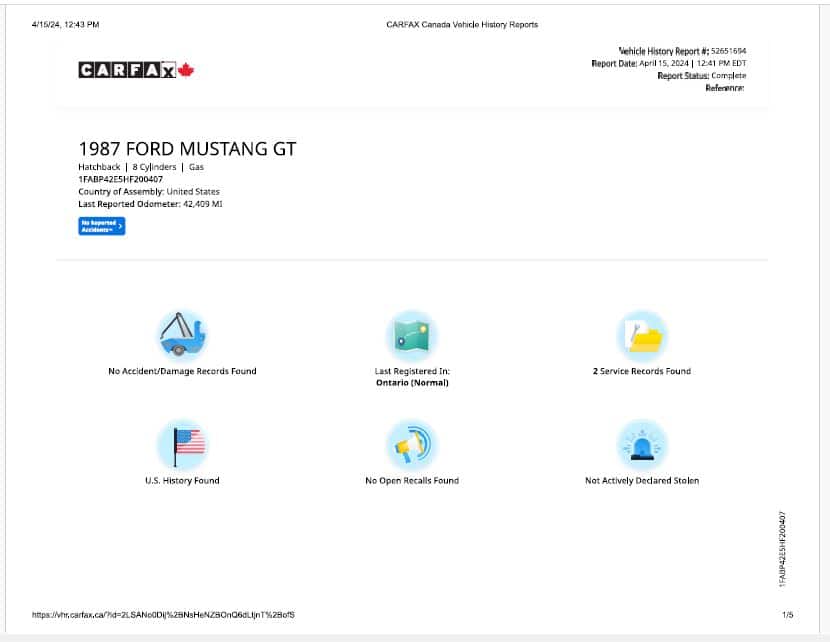The image size is (830, 642).
Task: Click Country of Assembly: United States
Action: point(149,192)
